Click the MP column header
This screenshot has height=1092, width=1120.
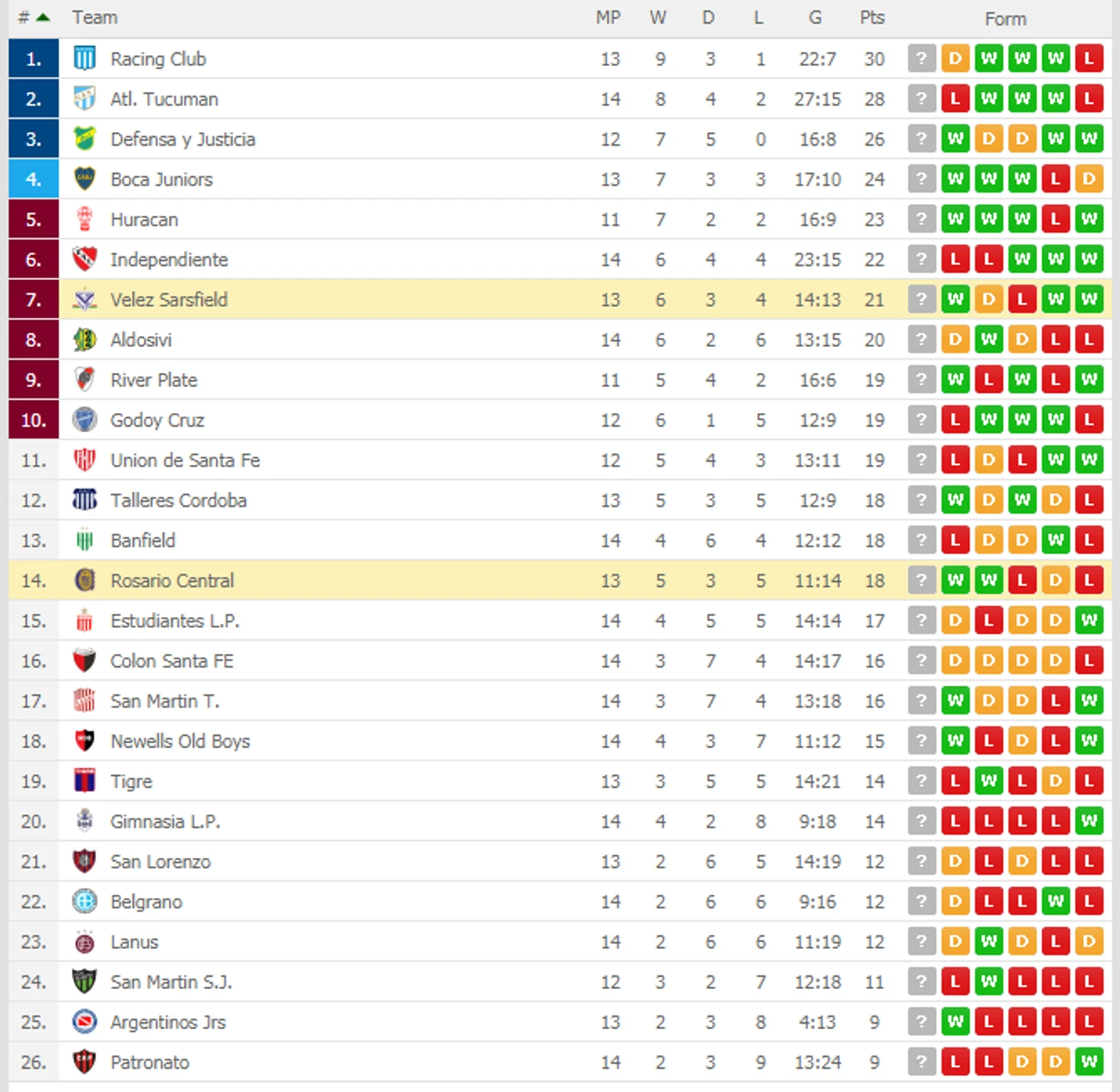tap(608, 18)
